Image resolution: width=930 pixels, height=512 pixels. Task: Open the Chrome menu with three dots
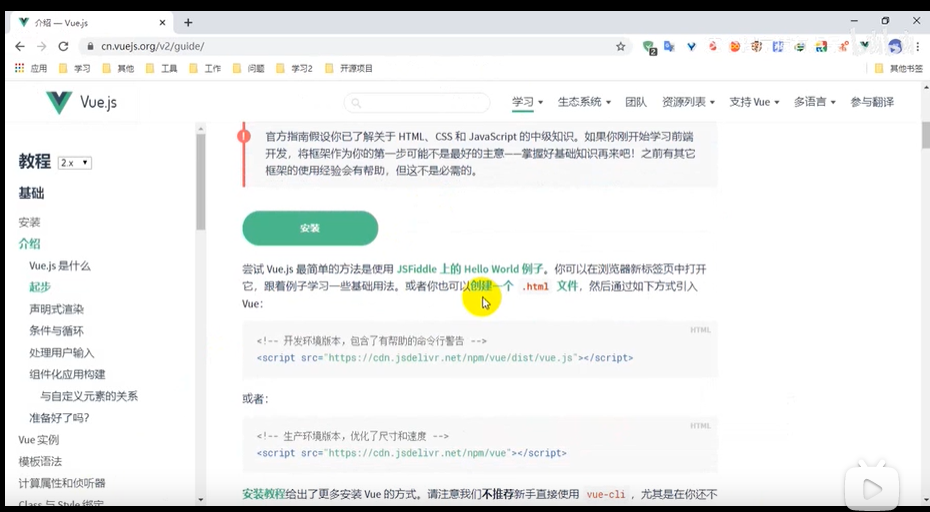click(x=917, y=46)
